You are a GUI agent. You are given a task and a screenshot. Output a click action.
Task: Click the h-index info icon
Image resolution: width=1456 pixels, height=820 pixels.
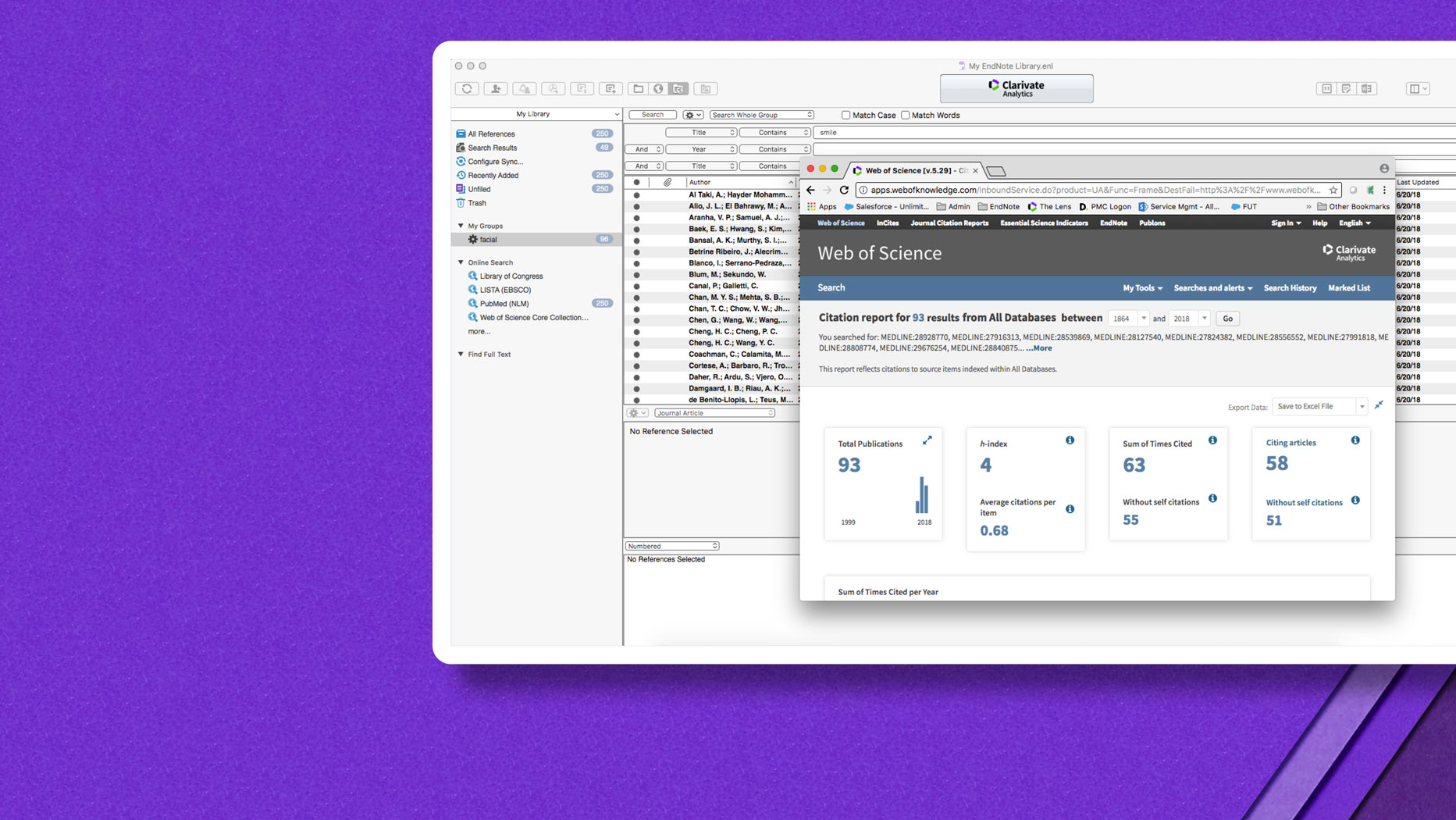click(x=1070, y=440)
